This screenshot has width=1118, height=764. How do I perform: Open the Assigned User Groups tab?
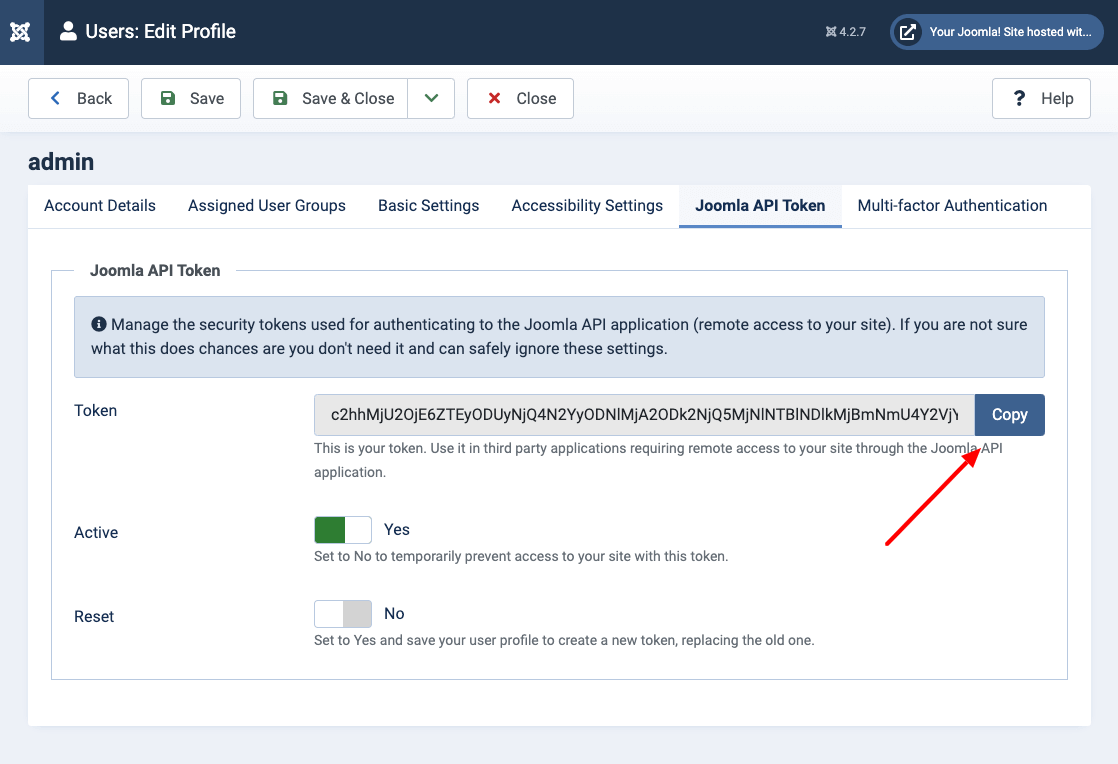(267, 206)
